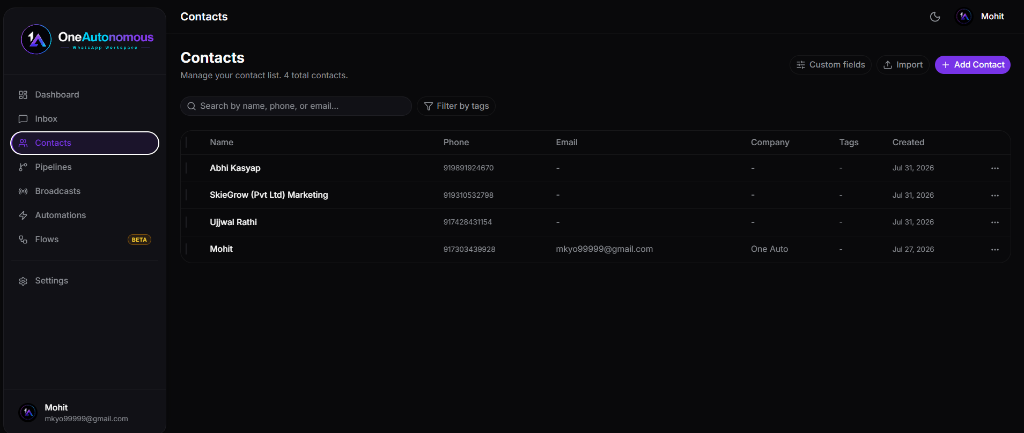Viewport: 1024px width, 433px height.
Task: Click the Inbox chat bubble icon
Action: click(23, 119)
